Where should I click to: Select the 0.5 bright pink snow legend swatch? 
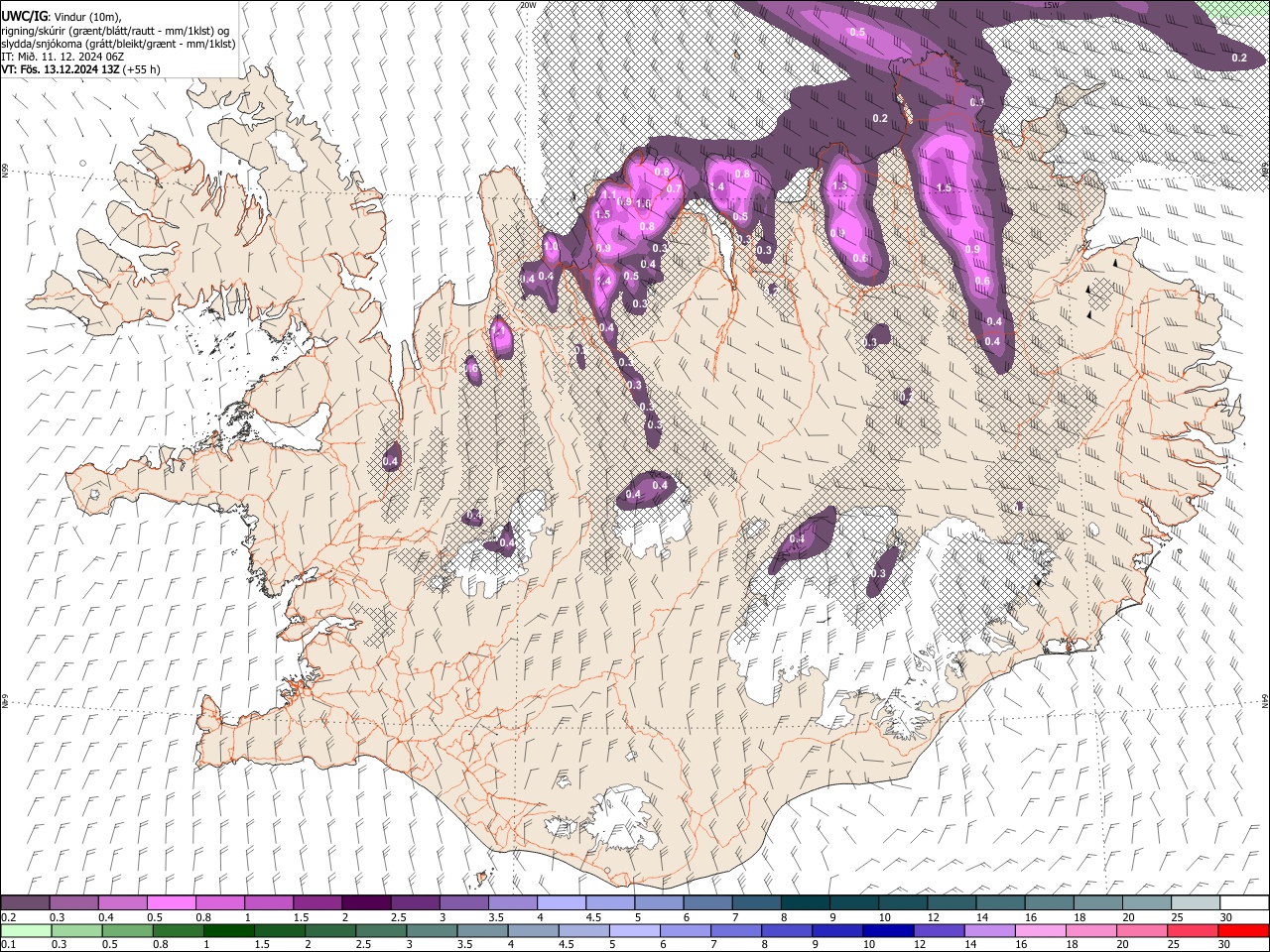coord(171,903)
